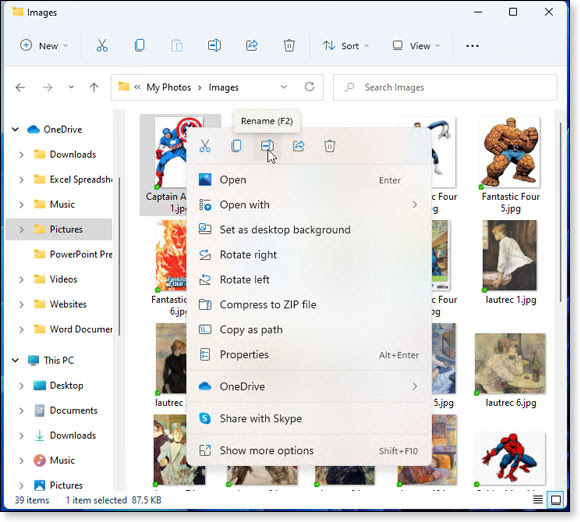Select the Word Documents folder
Screen dimensions: 580x522
point(72,329)
